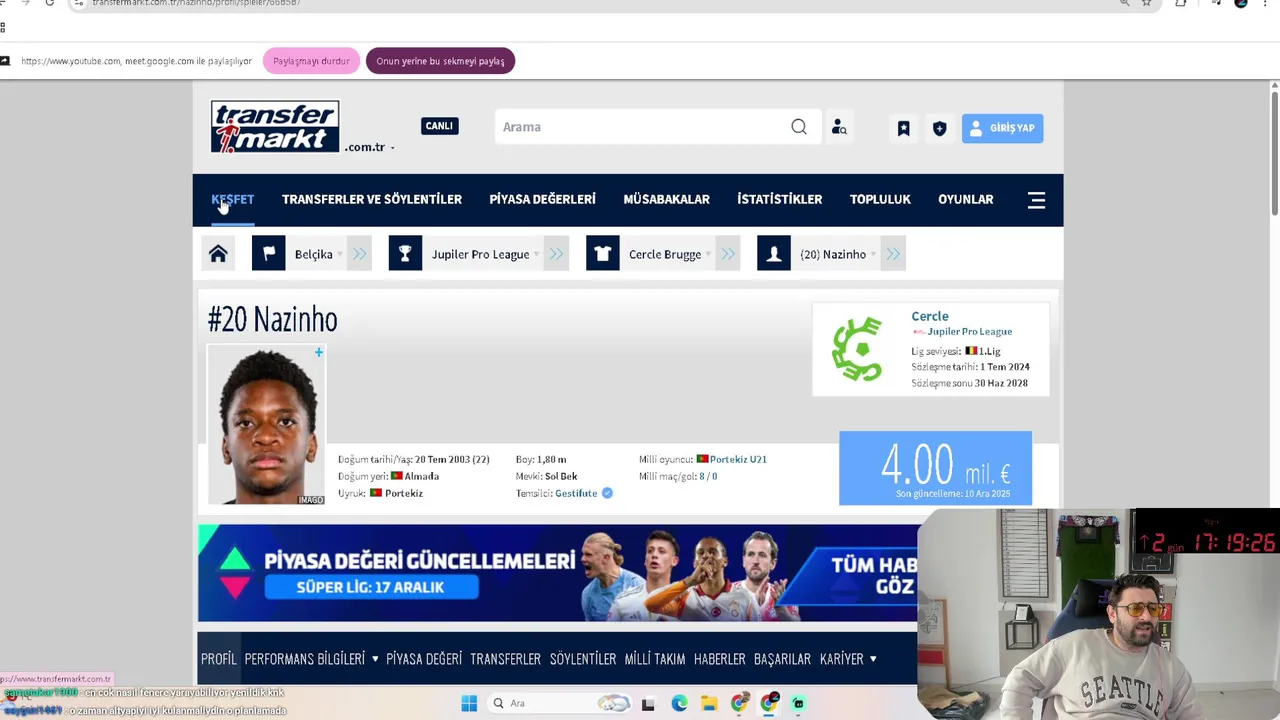1280x720 pixels.
Task: Open the MÜSABAKALAR menu
Action: pyautogui.click(x=666, y=199)
